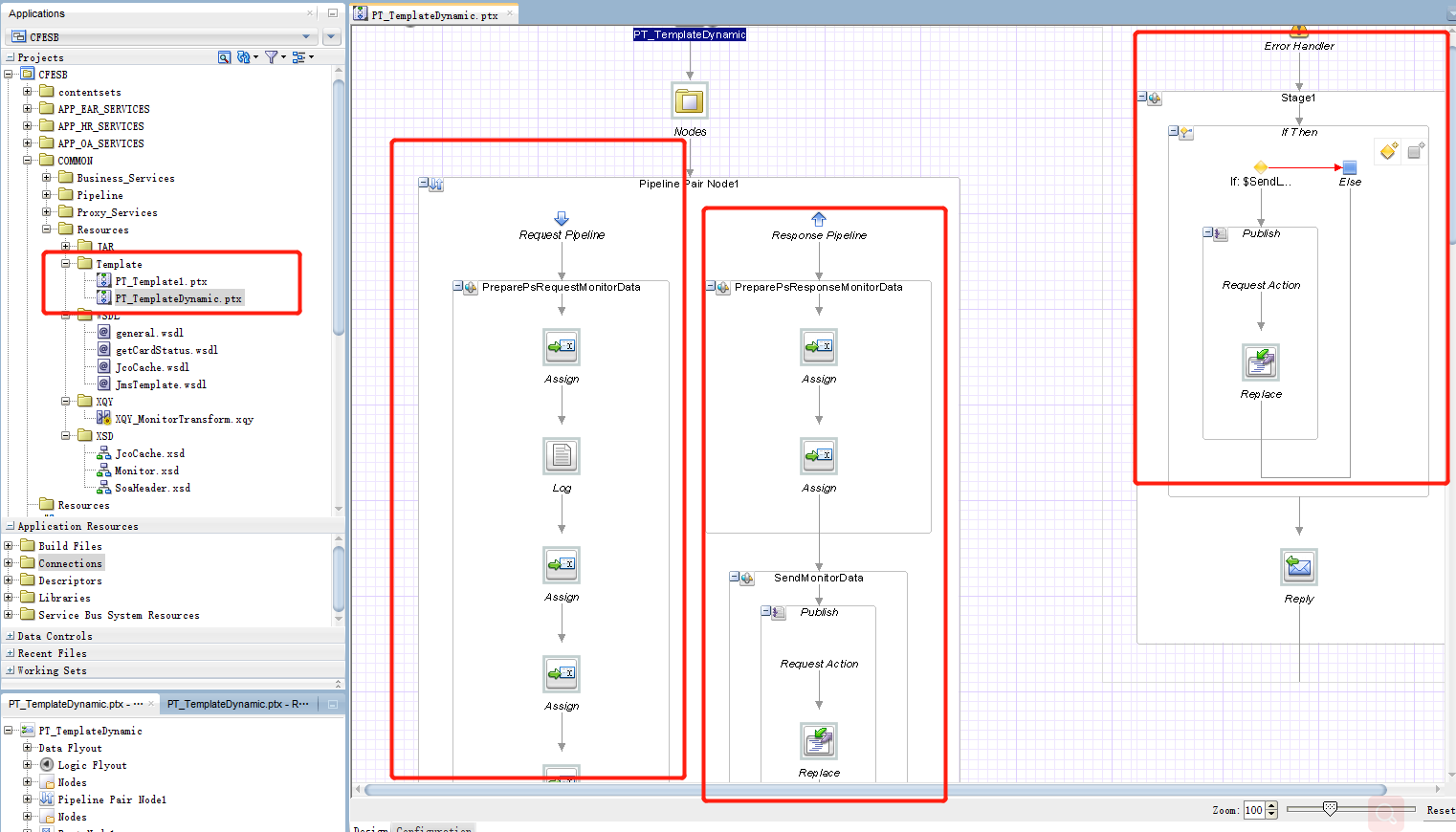Click the SendMonitorData stage icon

[747, 578]
